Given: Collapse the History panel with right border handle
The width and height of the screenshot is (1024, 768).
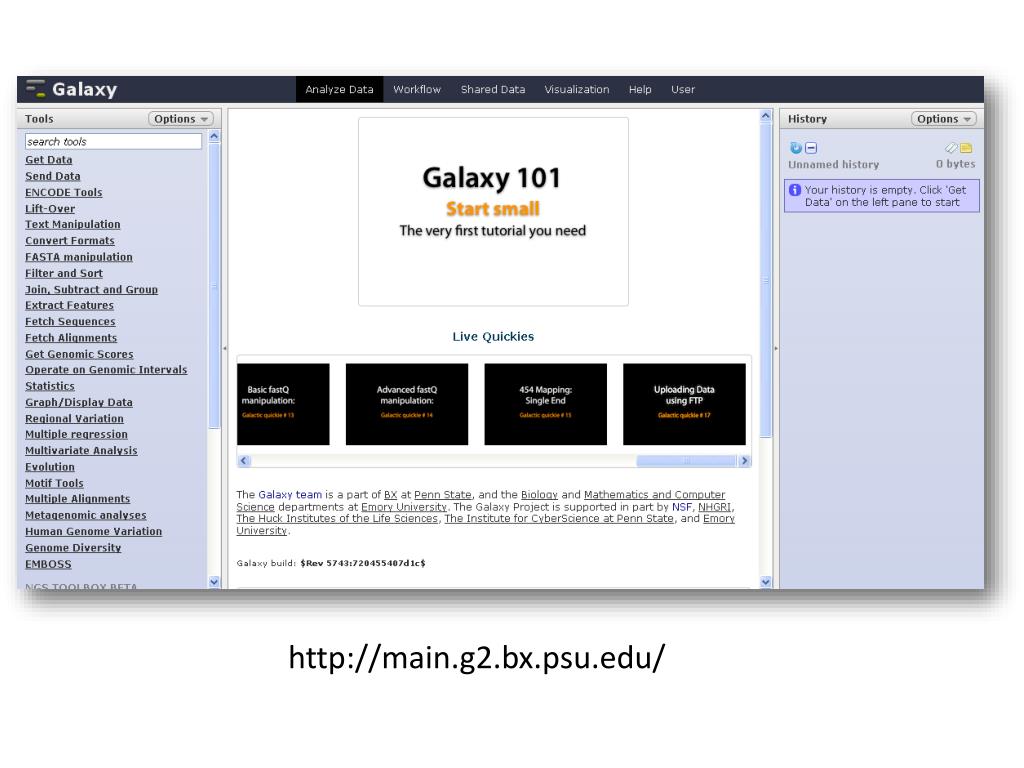Looking at the screenshot, I should [776, 348].
